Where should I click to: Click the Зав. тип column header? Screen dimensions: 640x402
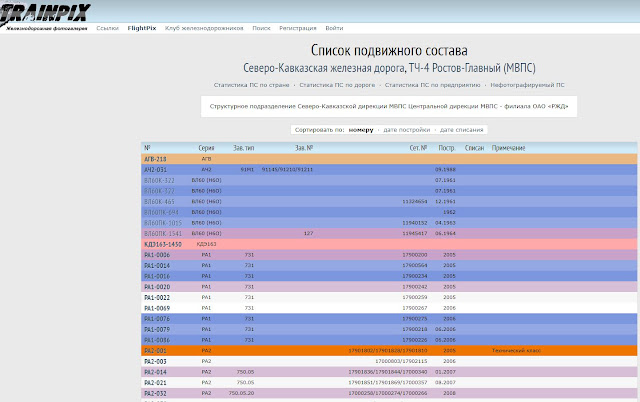pyautogui.click(x=244, y=148)
